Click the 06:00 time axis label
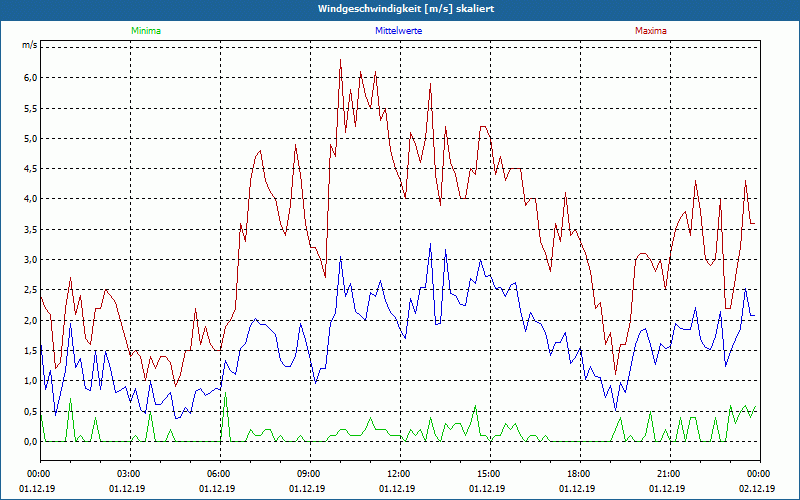800x500 pixels. (x=220, y=474)
